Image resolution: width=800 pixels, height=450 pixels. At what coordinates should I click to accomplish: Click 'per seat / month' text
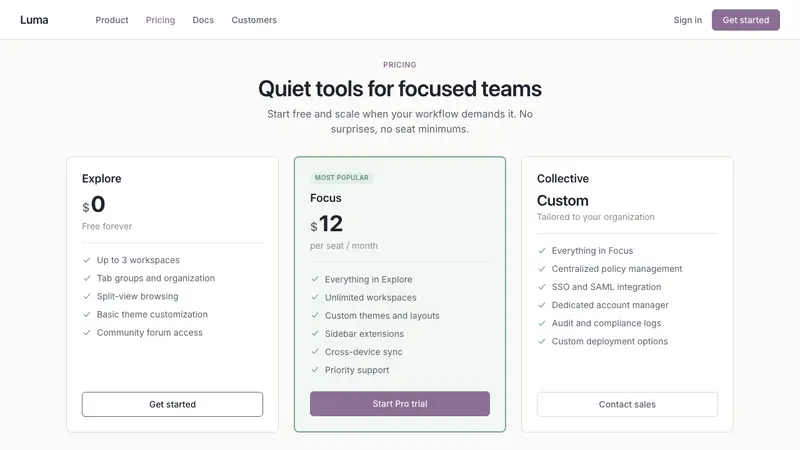tap(344, 245)
